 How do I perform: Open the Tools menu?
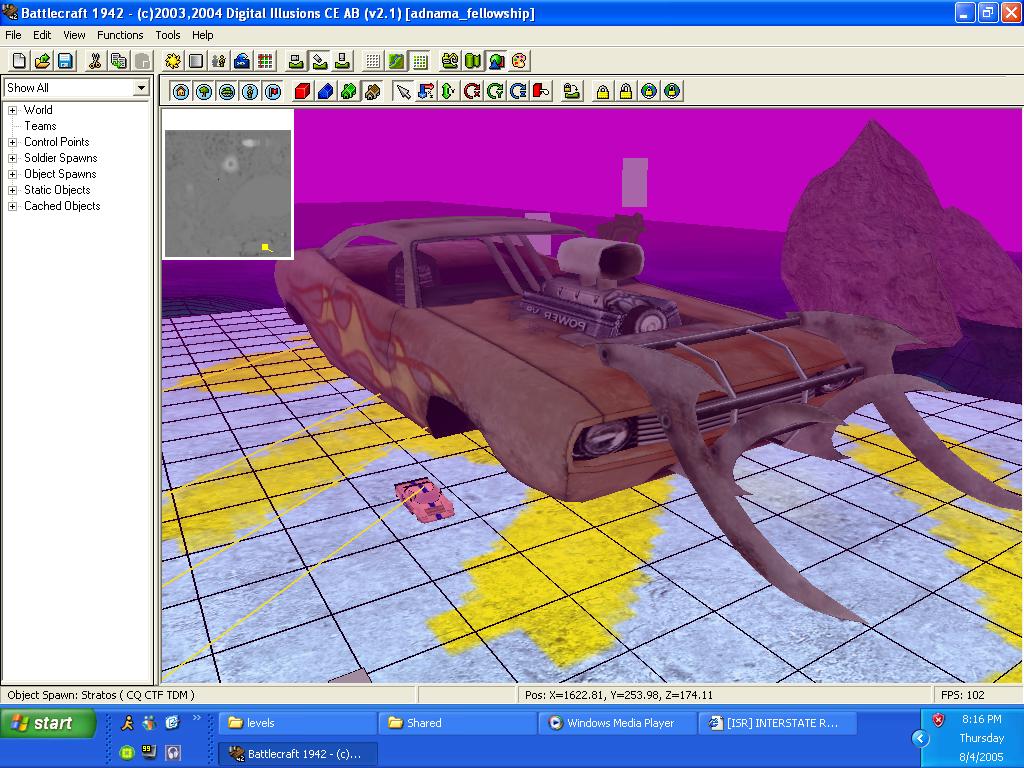point(167,35)
